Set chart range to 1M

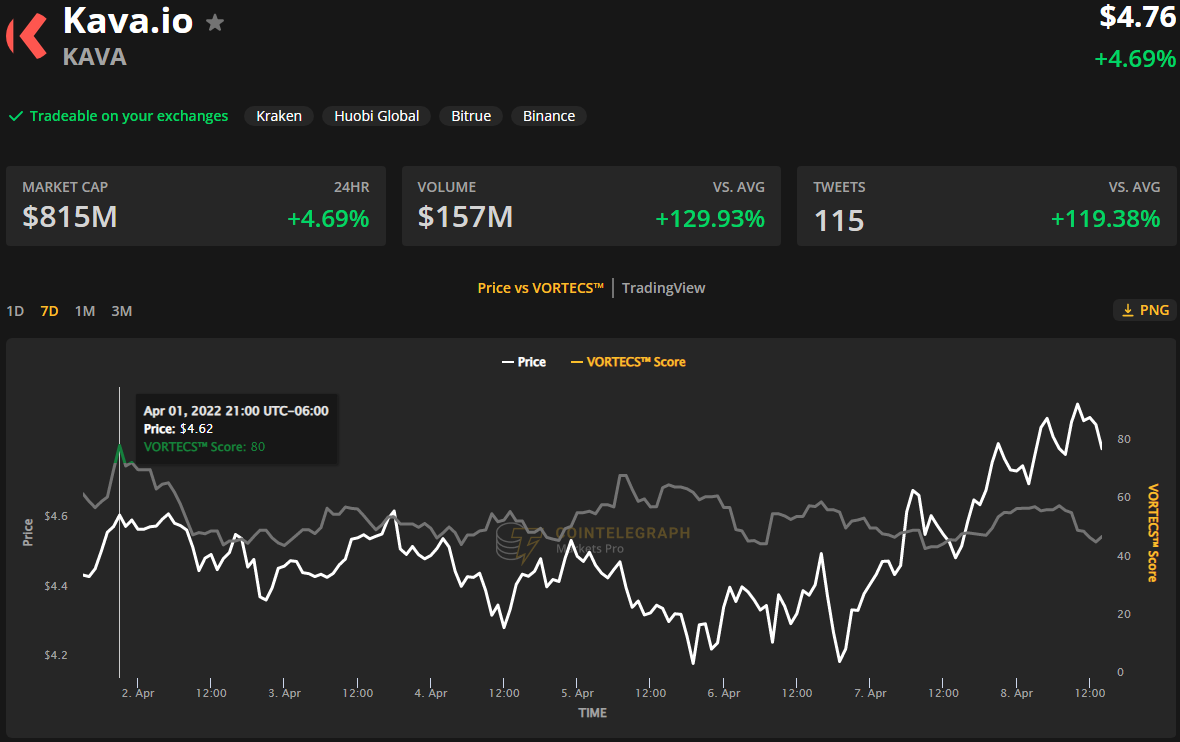point(85,311)
